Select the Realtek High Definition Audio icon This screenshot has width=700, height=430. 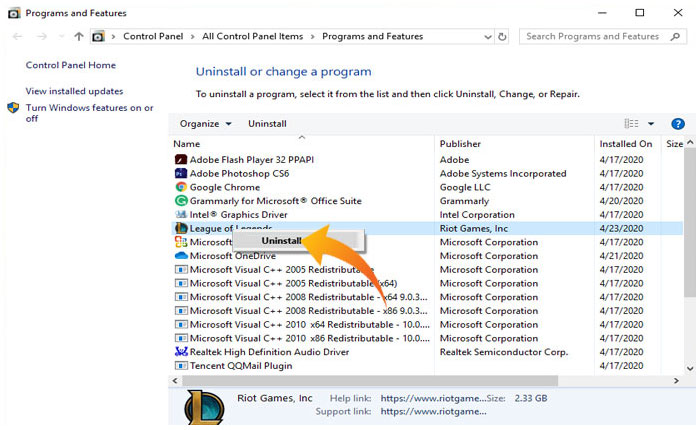(181, 352)
